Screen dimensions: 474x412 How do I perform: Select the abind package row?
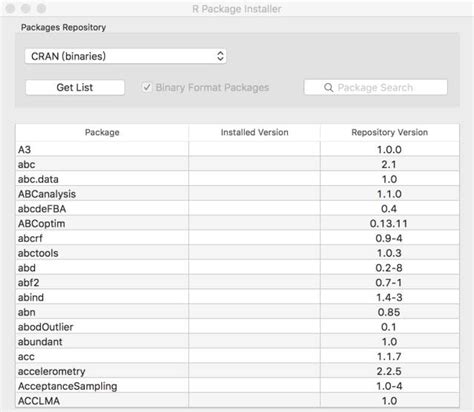pos(237,297)
